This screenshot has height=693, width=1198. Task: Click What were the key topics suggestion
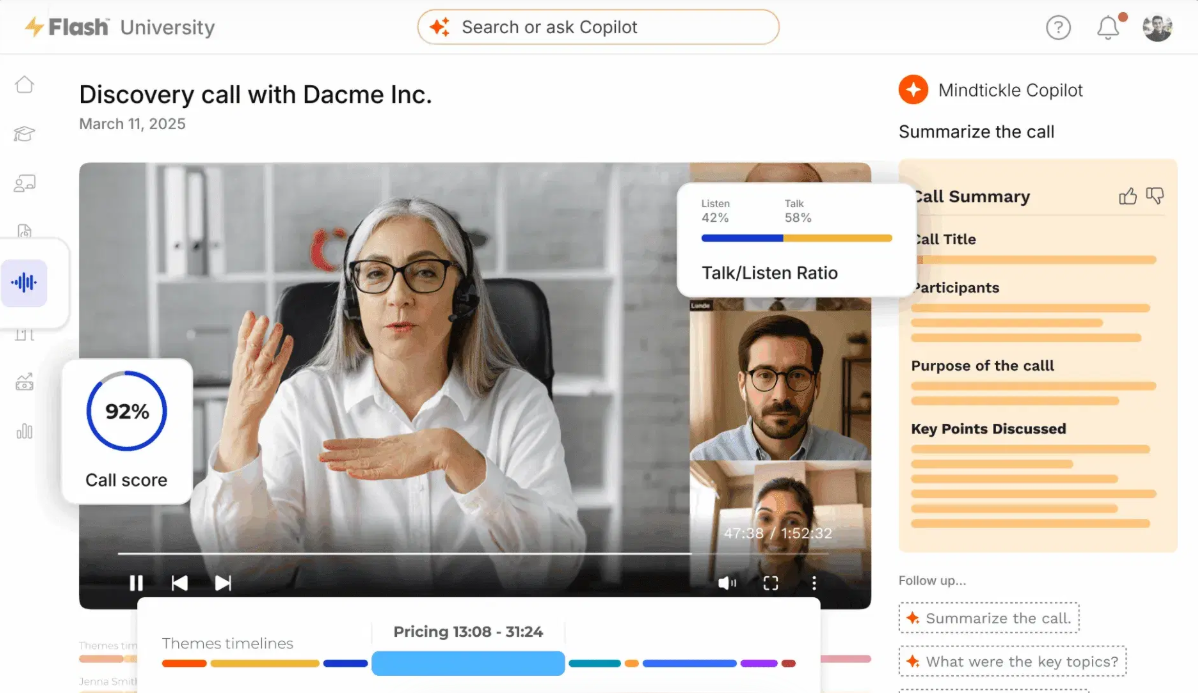pyautogui.click(x=1013, y=662)
